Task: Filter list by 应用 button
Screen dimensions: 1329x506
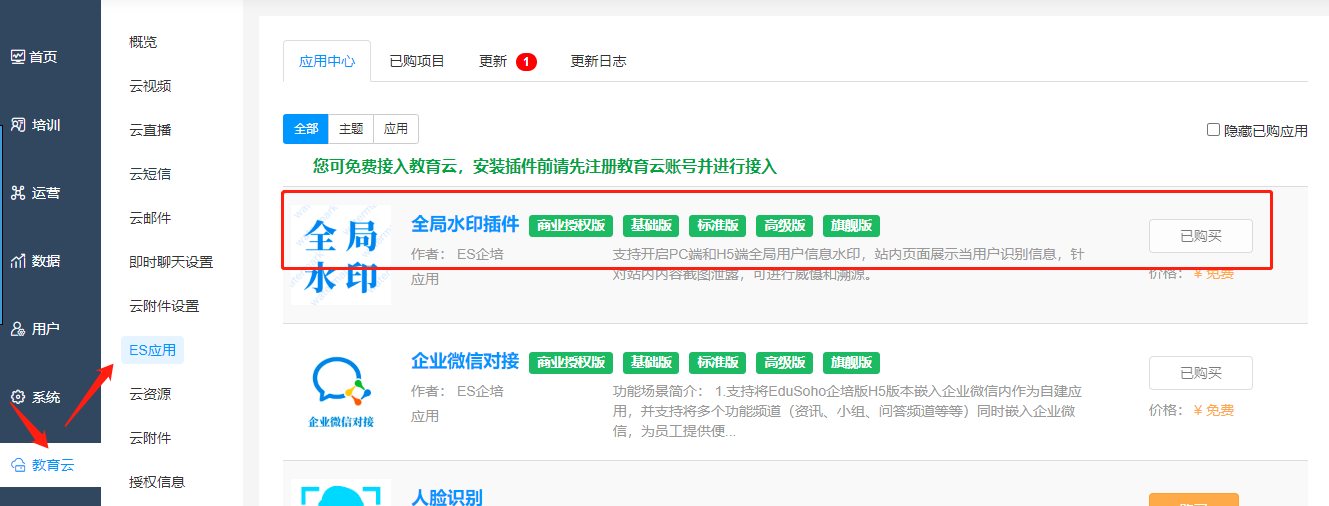Action: coord(396,129)
